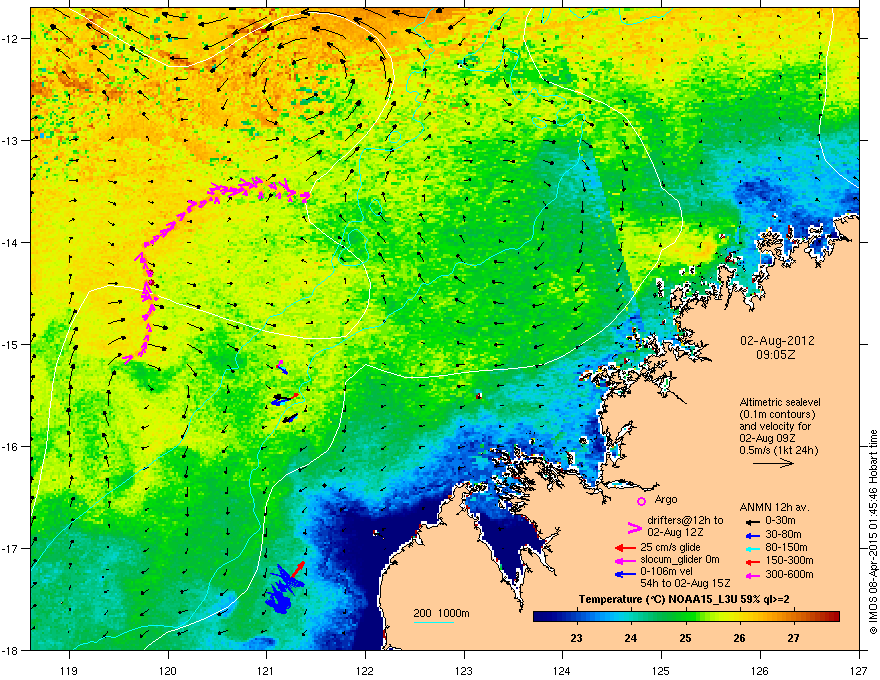
Task: Click the longitude axis label 119
Action: [x=69, y=671]
